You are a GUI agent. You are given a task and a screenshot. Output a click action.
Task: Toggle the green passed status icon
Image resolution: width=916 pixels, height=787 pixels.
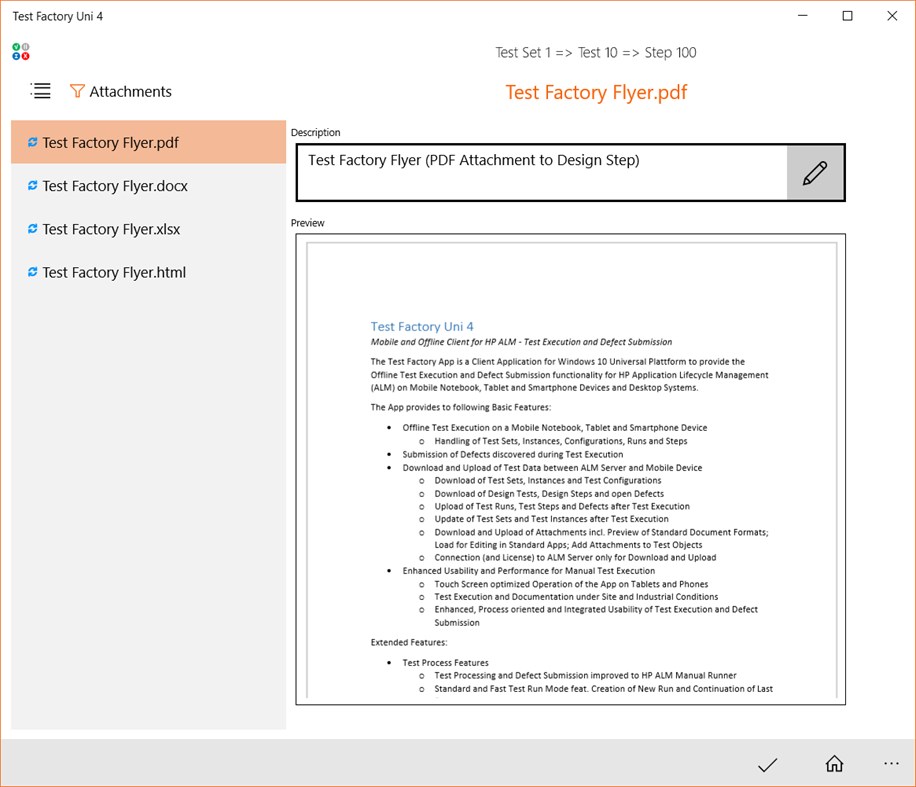[16, 46]
